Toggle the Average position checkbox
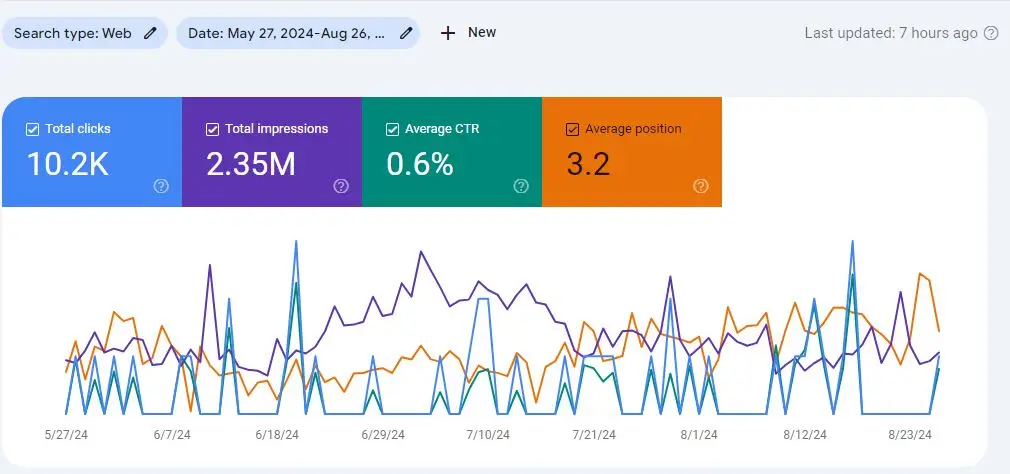1010x474 pixels. [x=572, y=129]
